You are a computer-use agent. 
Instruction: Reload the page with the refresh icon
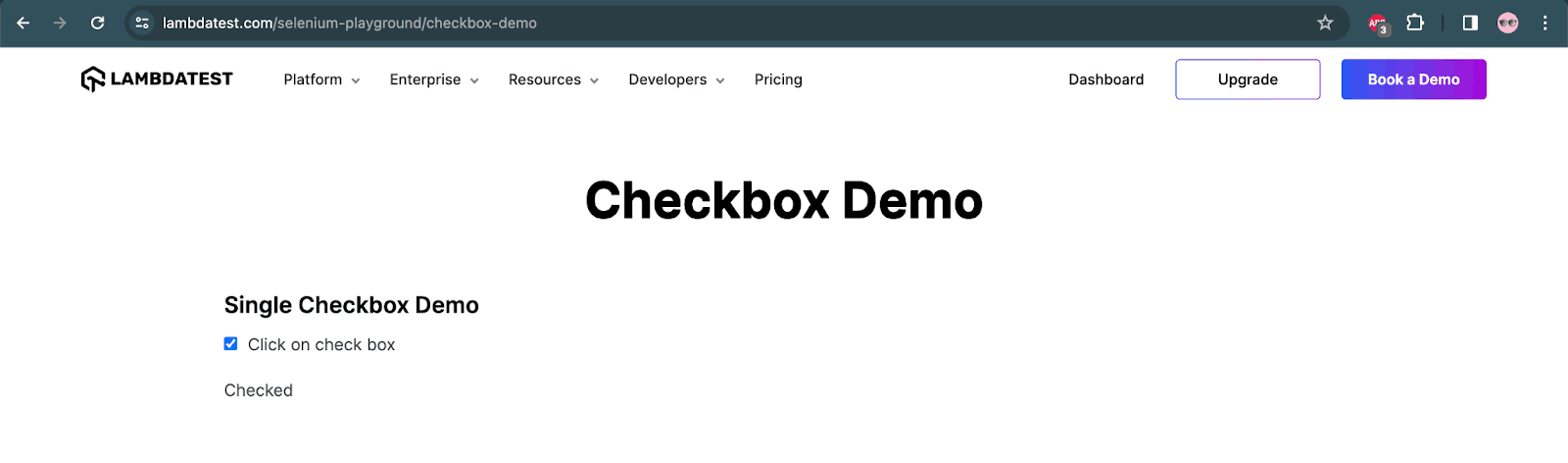pyautogui.click(x=97, y=23)
